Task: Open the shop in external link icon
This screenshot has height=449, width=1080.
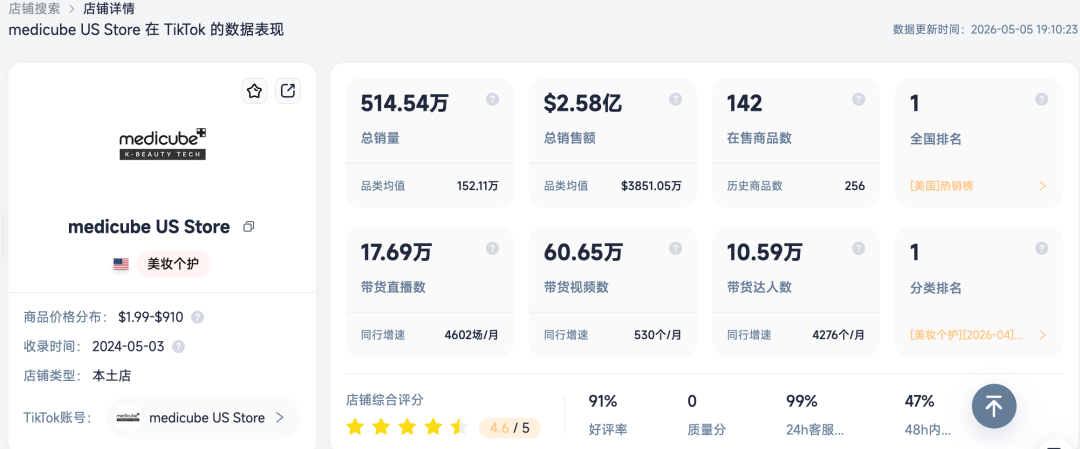Action: pyautogui.click(x=288, y=91)
